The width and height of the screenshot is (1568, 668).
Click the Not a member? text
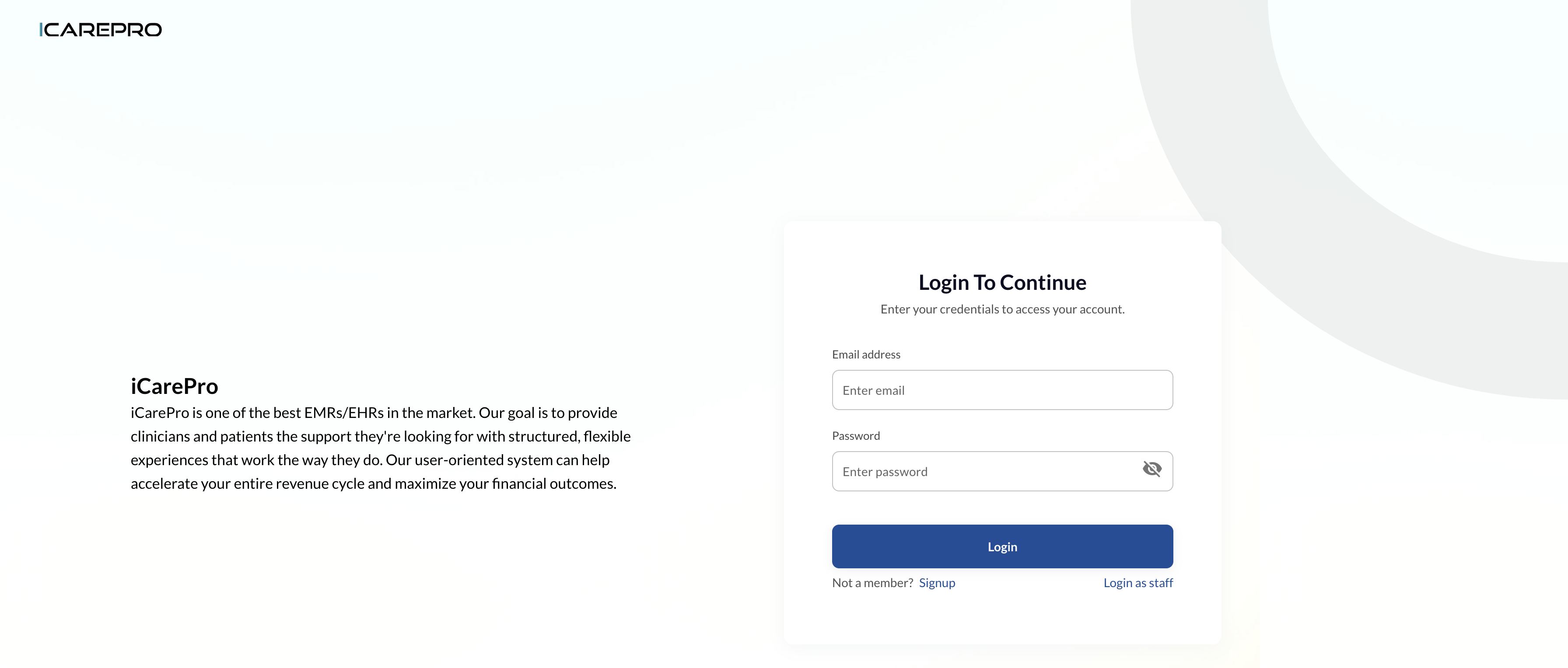[872, 583]
